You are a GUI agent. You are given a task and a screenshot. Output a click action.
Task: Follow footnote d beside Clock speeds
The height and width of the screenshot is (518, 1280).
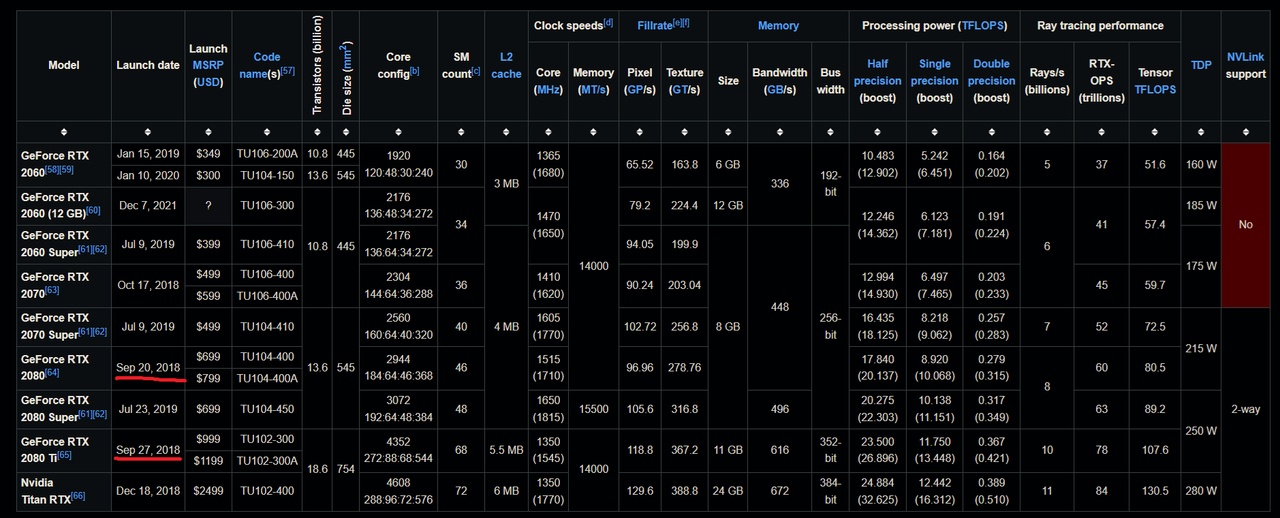tap(608, 21)
